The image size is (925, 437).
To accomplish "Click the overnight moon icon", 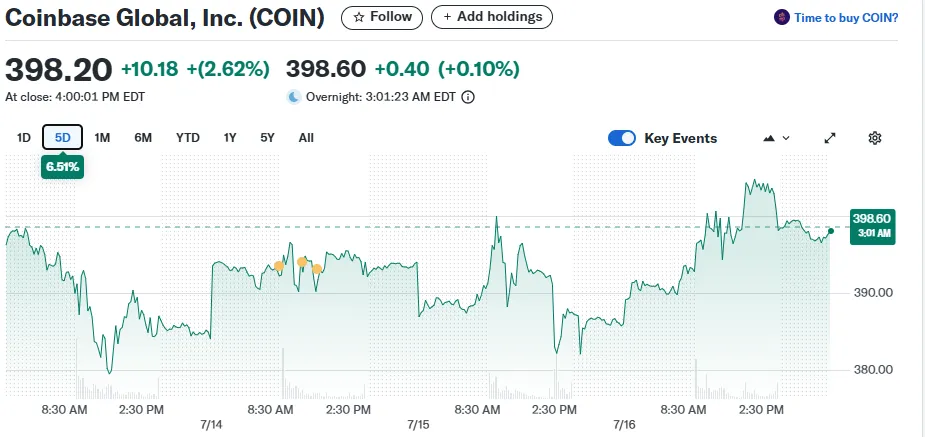I will click(x=294, y=97).
